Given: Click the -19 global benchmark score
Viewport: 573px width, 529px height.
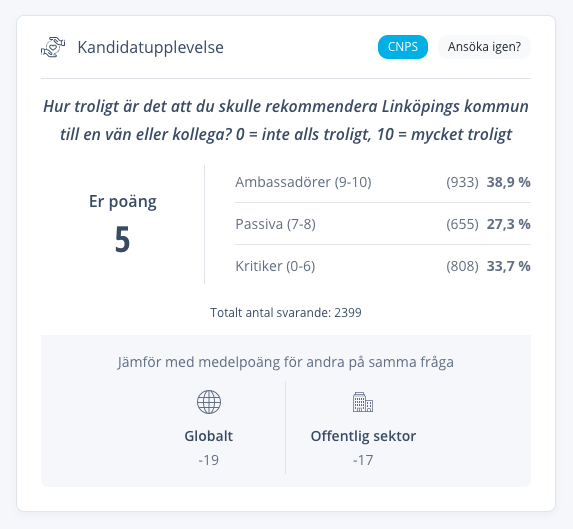Looking at the screenshot, I should click(209, 460).
